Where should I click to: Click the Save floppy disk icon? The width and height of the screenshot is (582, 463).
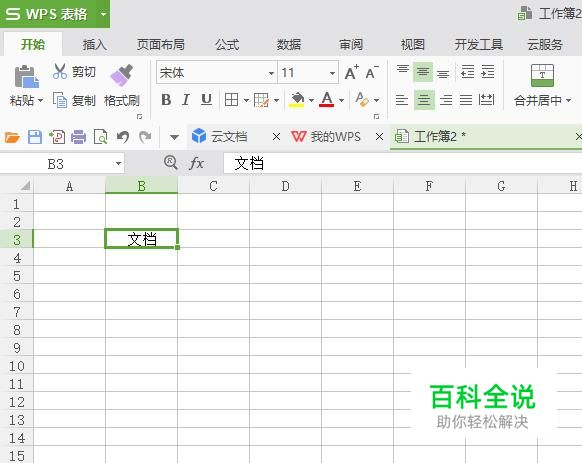[x=35, y=137]
